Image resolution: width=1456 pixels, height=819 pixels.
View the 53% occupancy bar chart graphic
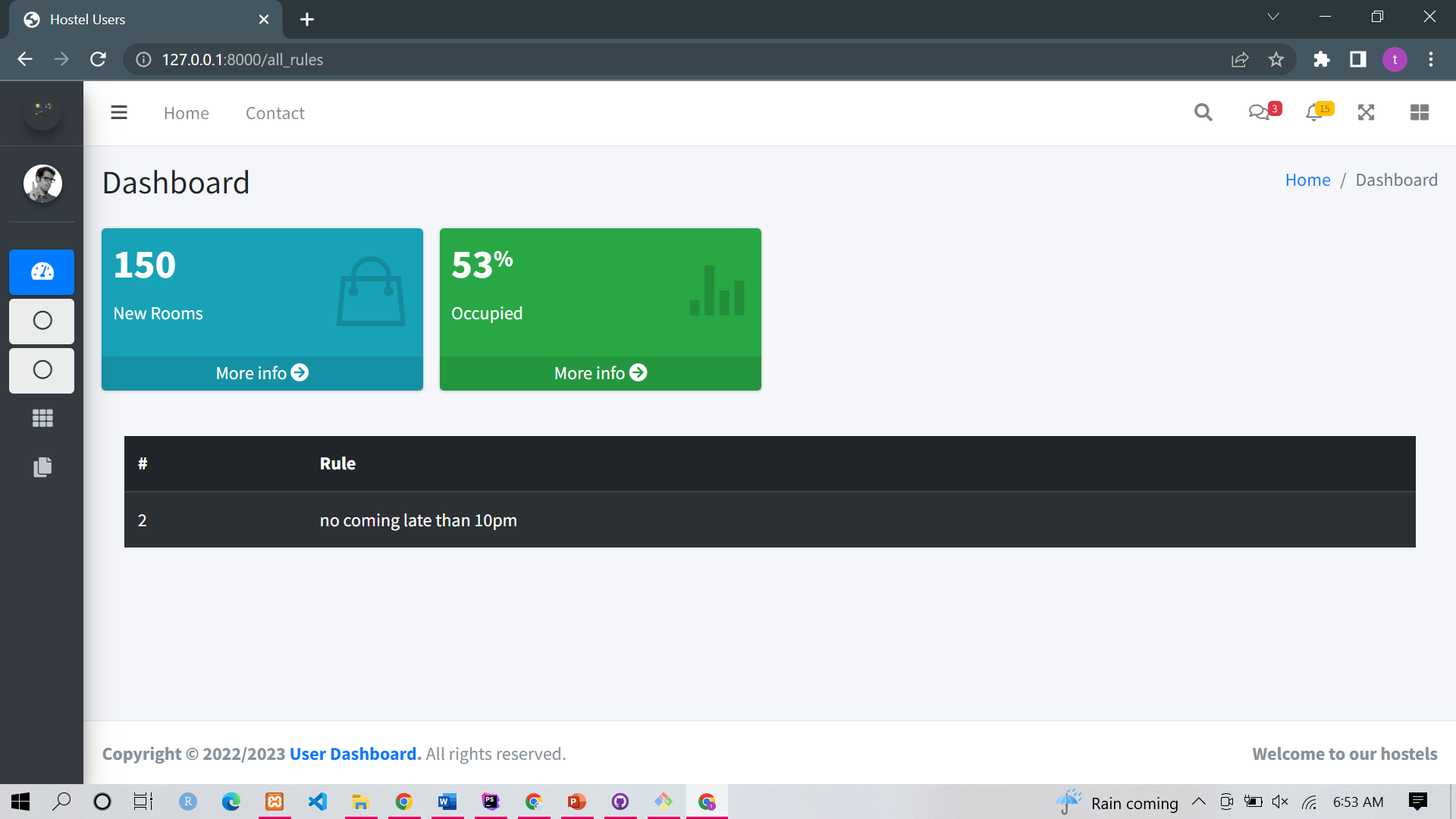point(716,292)
